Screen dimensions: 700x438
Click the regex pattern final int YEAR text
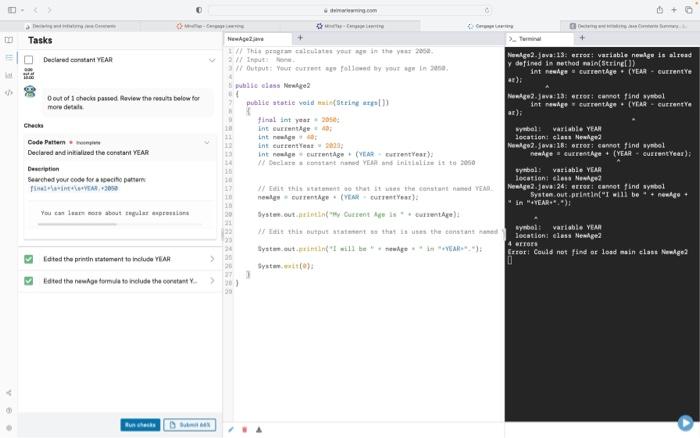(74, 188)
